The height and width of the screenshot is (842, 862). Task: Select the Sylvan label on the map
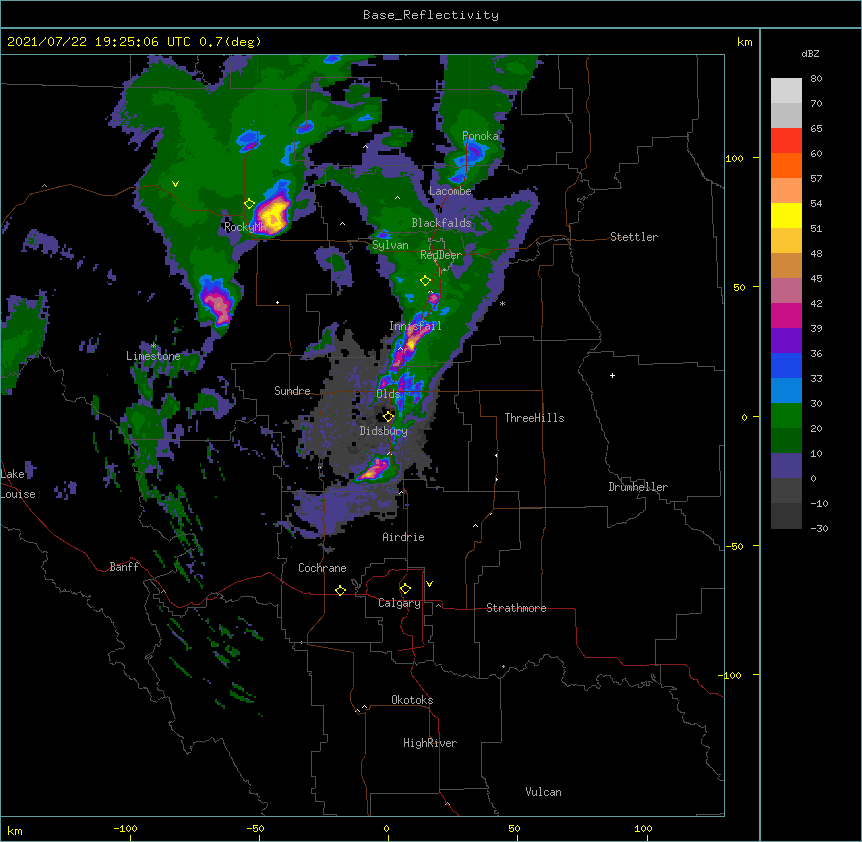tap(390, 245)
